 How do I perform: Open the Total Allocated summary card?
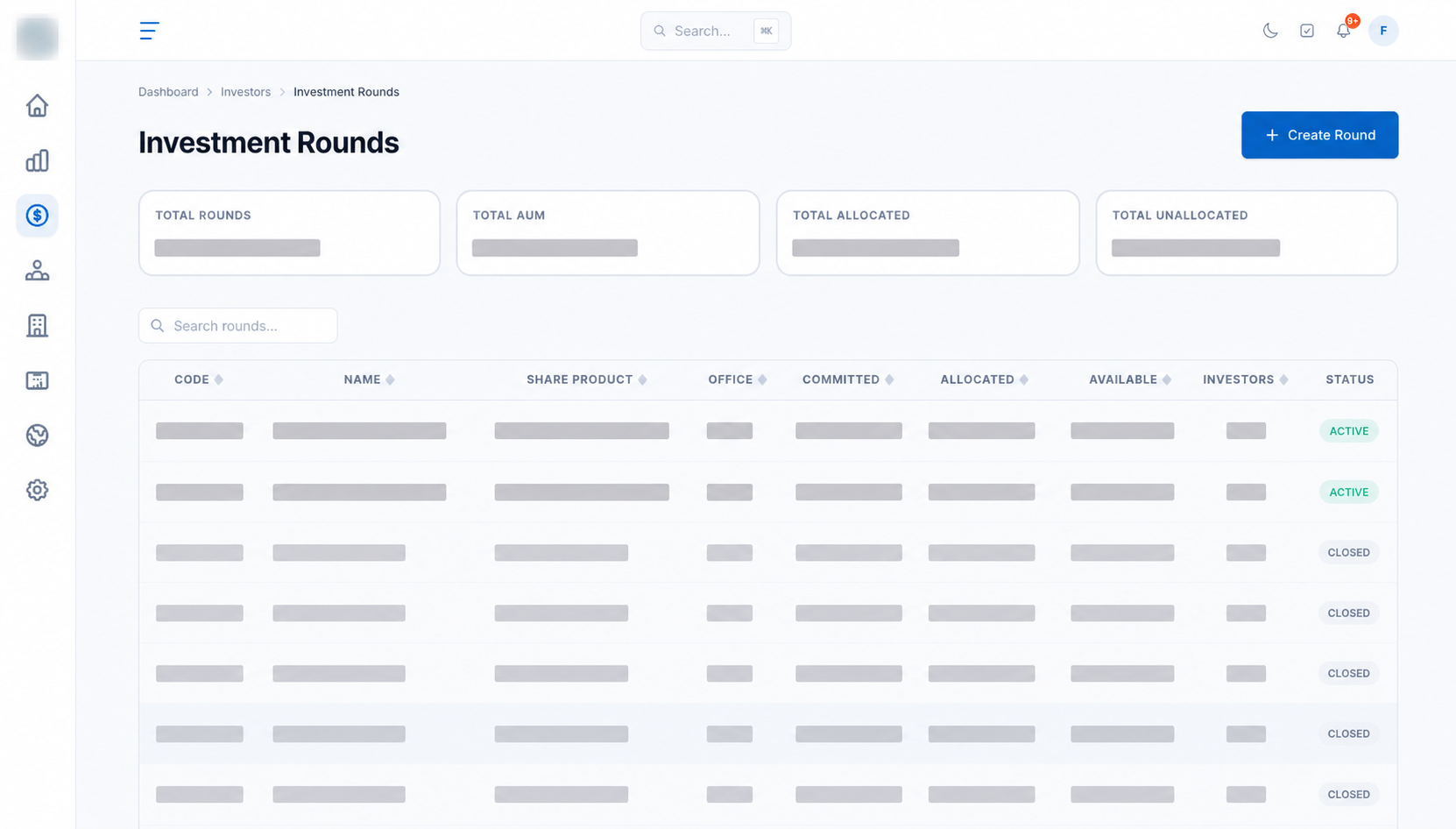[x=928, y=233]
